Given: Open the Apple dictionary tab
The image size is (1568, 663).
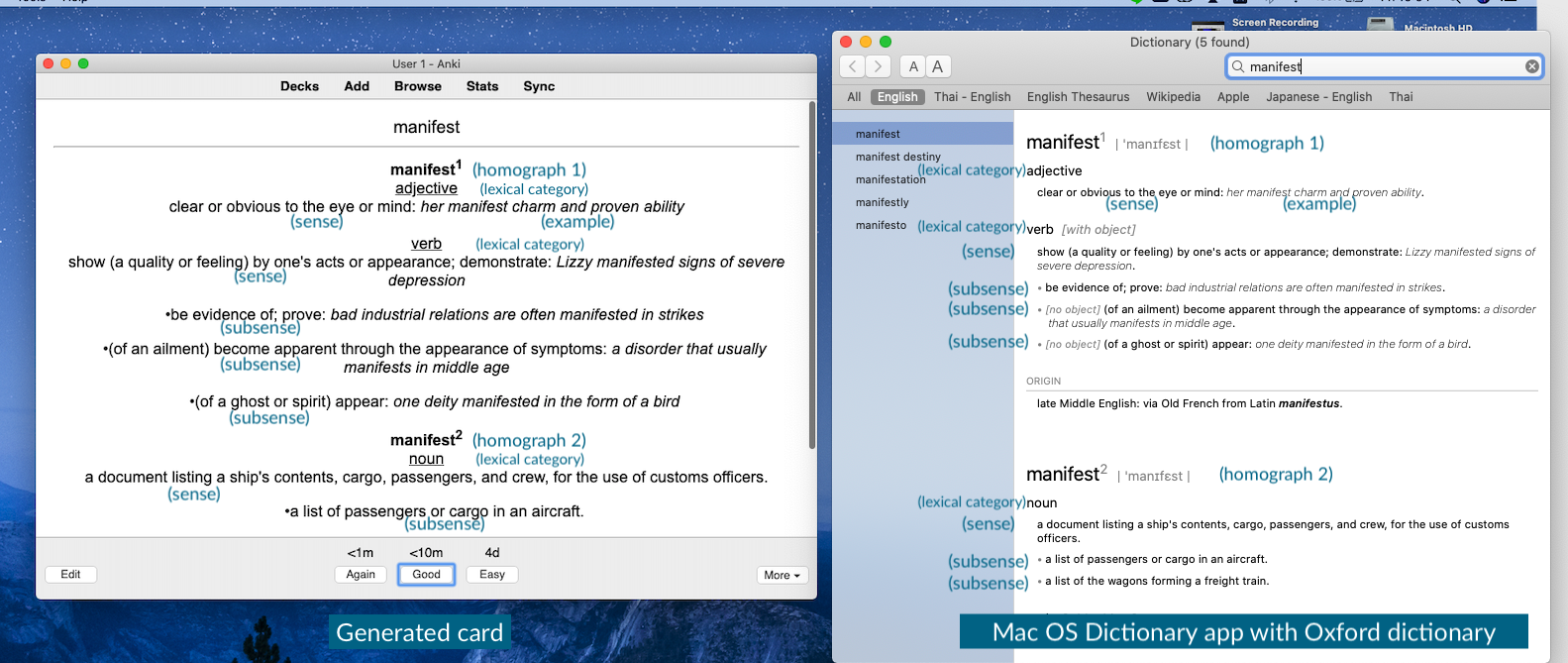Looking at the screenshot, I should (x=1233, y=97).
